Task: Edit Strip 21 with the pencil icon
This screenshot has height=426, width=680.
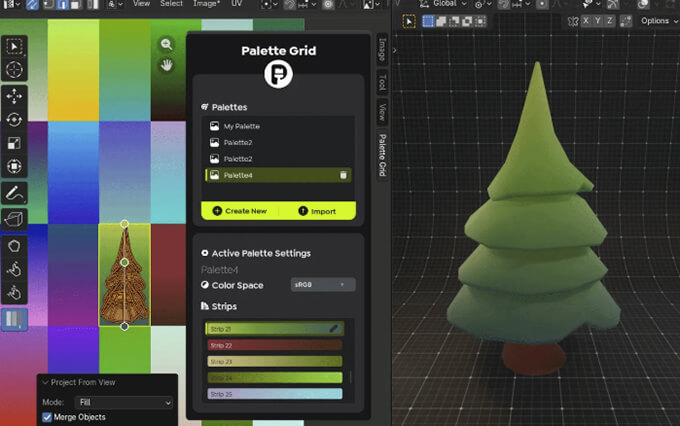Action: [334, 328]
